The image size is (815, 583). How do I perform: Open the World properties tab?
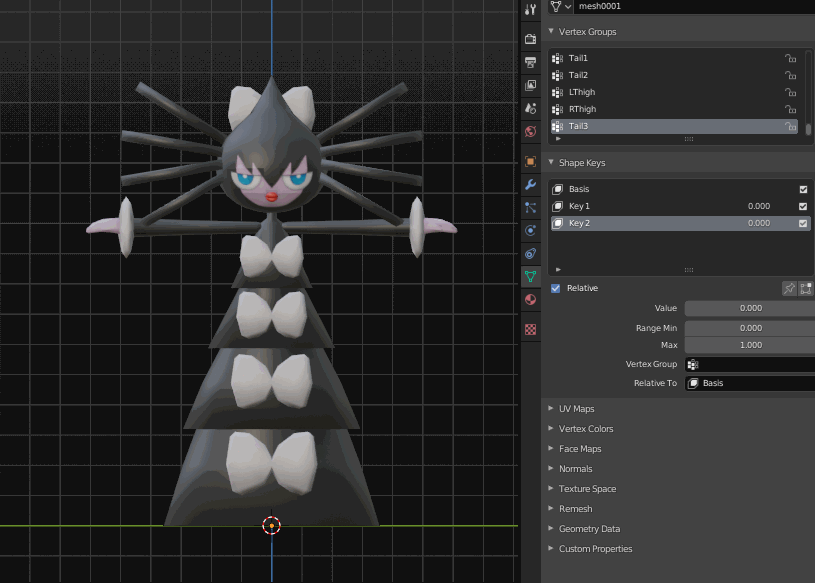(x=530, y=131)
